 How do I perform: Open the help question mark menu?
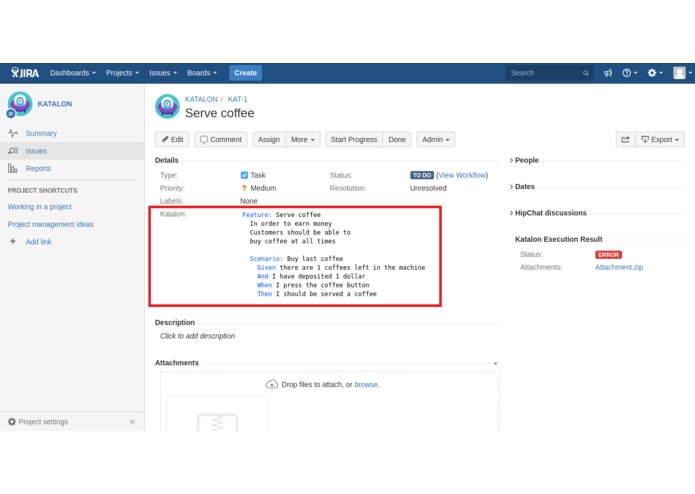click(629, 73)
